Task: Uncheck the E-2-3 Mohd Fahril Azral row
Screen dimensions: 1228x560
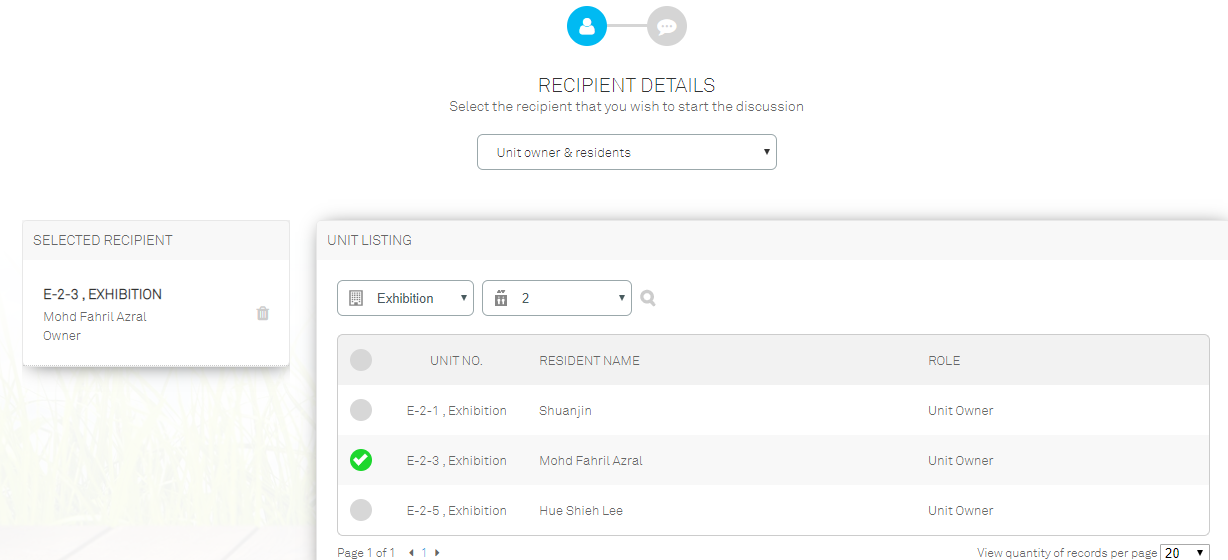Action: (361, 460)
